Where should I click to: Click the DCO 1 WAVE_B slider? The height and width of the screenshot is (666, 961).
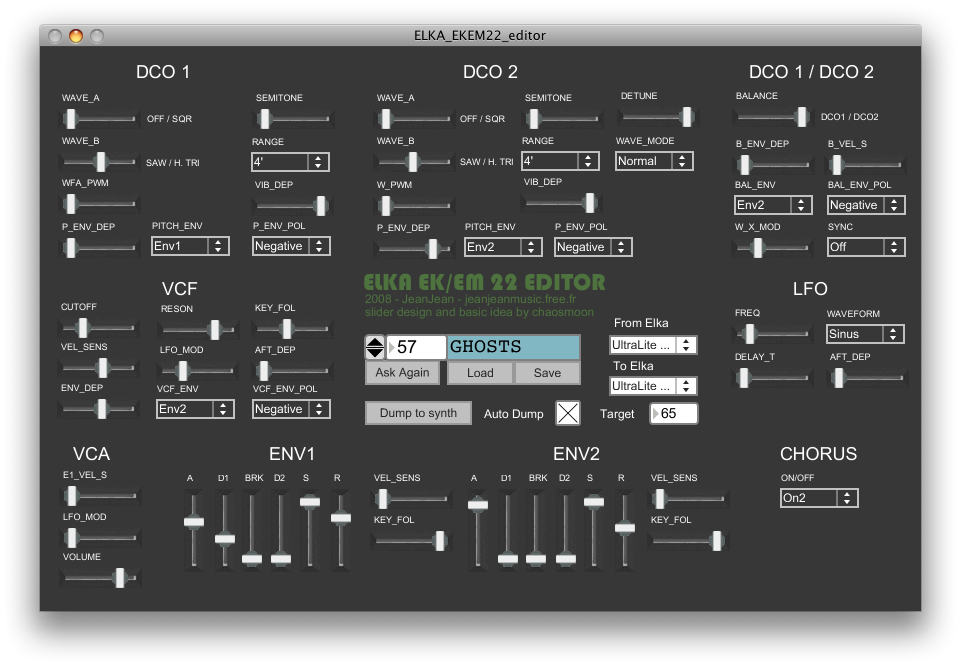tap(99, 162)
